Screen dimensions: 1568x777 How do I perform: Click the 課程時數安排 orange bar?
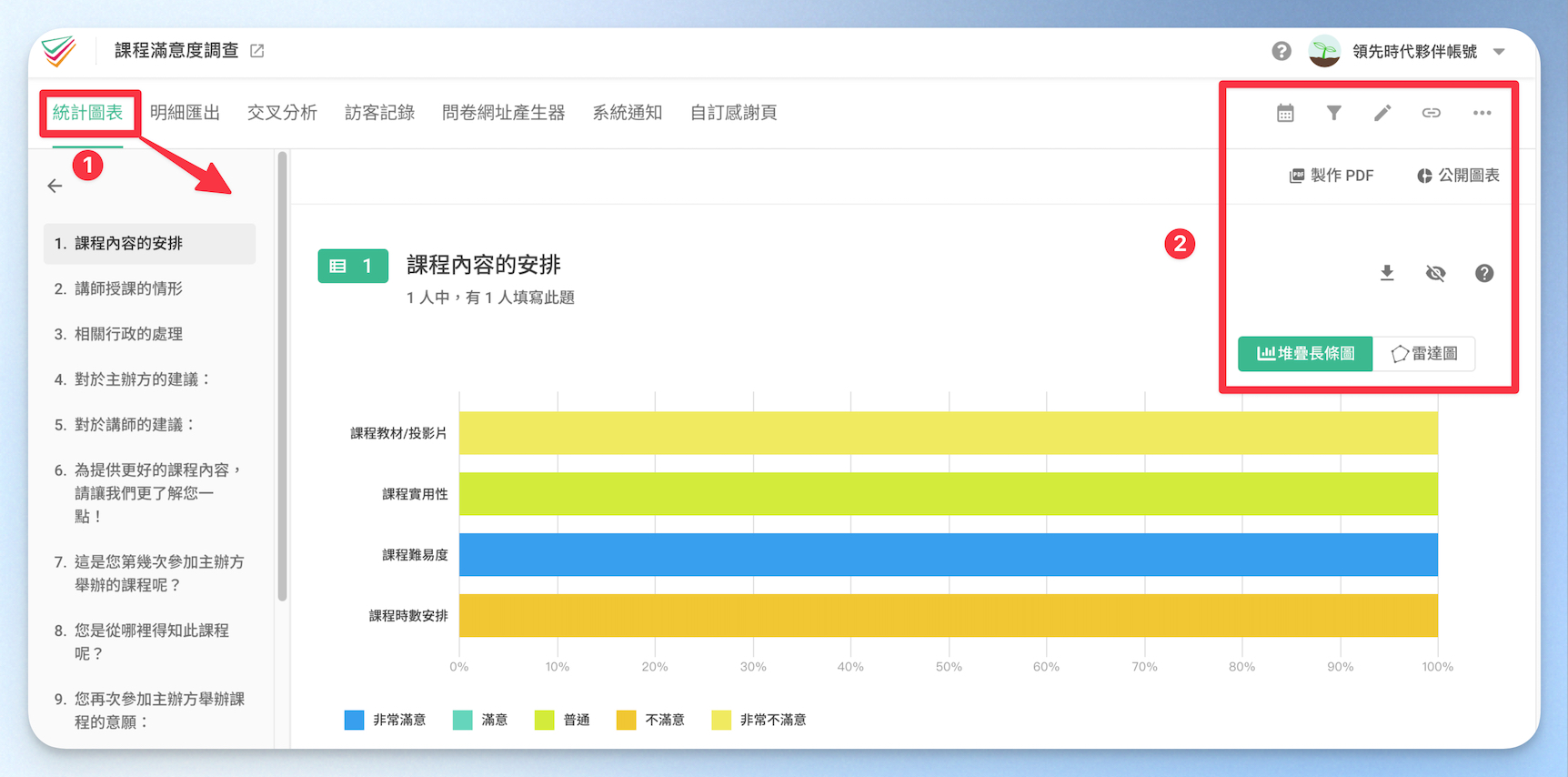coord(948,616)
